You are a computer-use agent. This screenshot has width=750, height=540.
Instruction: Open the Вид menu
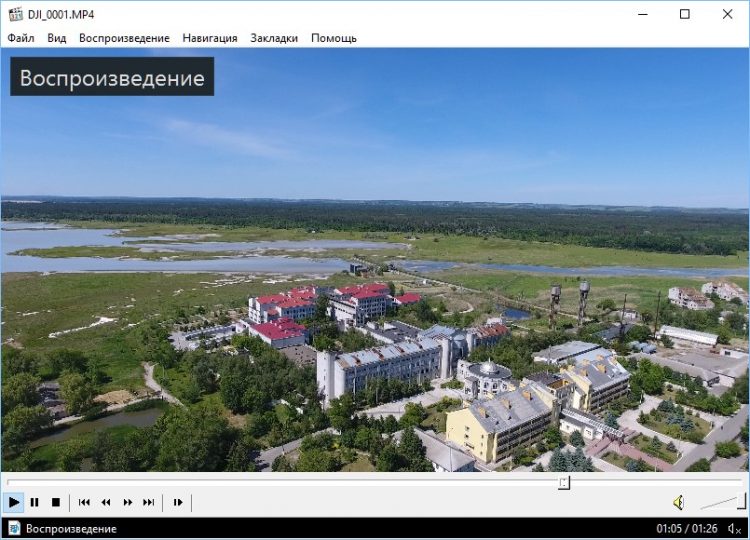57,38
